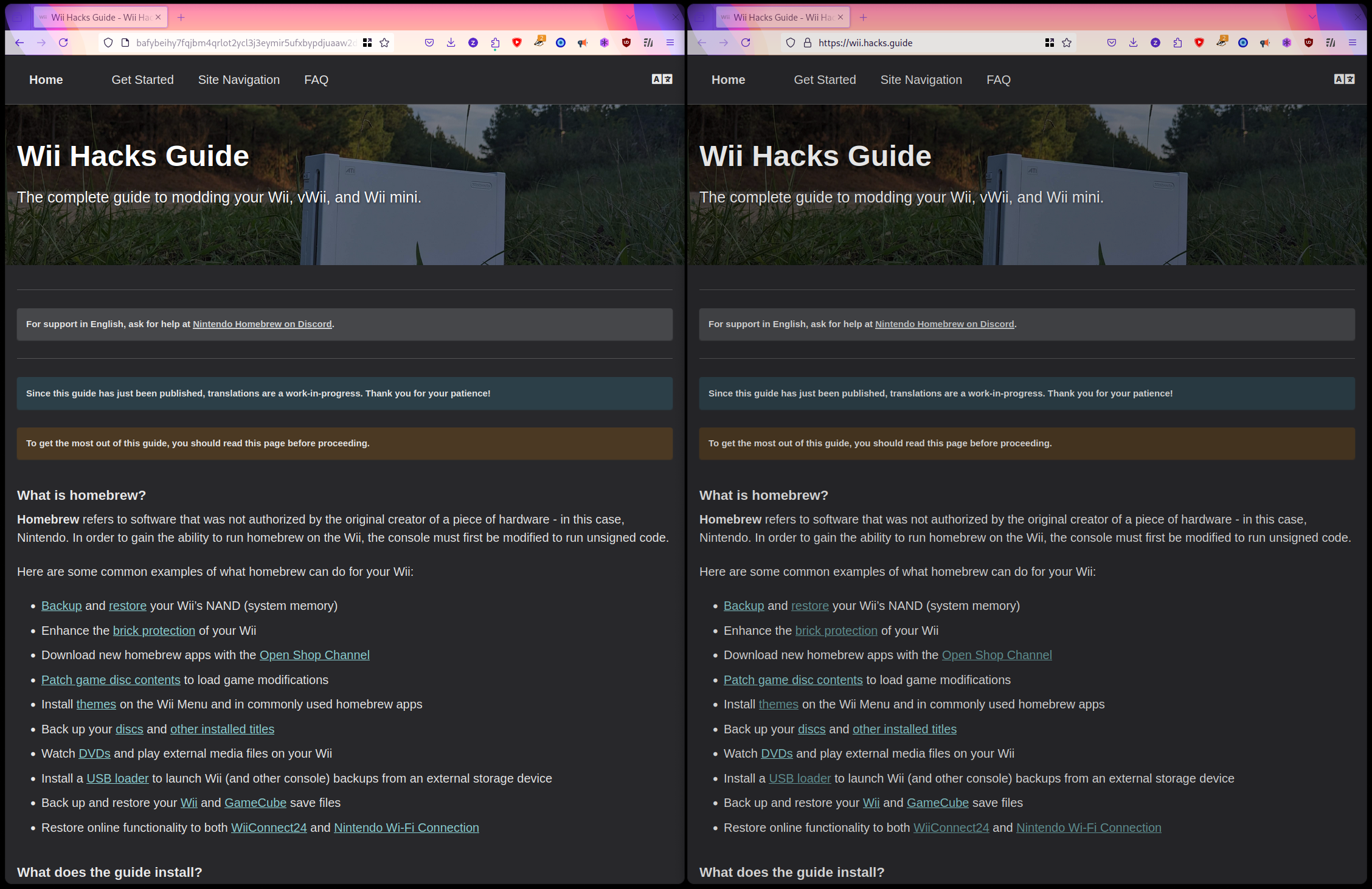Click the QR code icon in left address bar
The width and height of the screenshot is (1372, 889).
(367, 43)
